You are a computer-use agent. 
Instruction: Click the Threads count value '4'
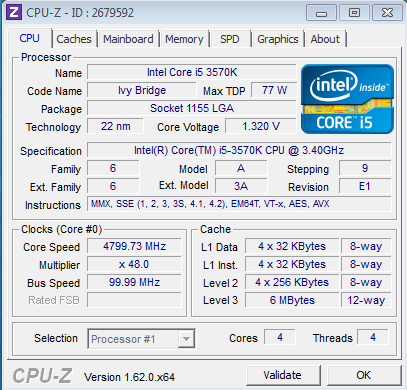(373, 337)
